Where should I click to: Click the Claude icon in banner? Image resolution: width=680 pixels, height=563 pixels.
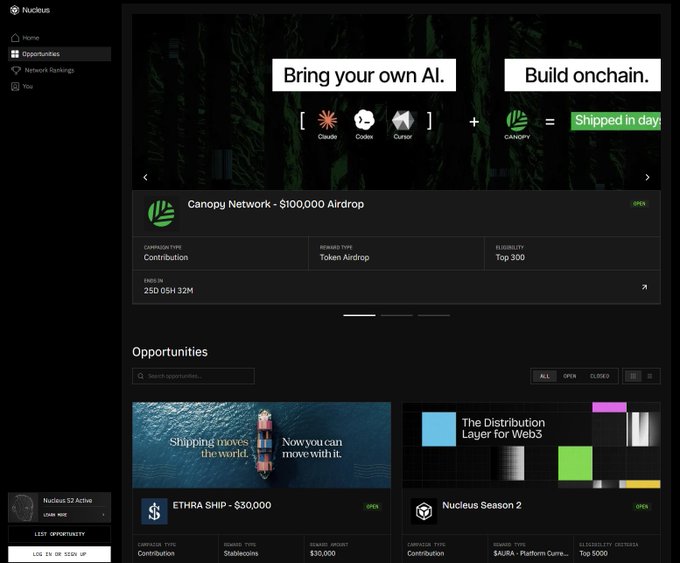click(x=327, y=120)
